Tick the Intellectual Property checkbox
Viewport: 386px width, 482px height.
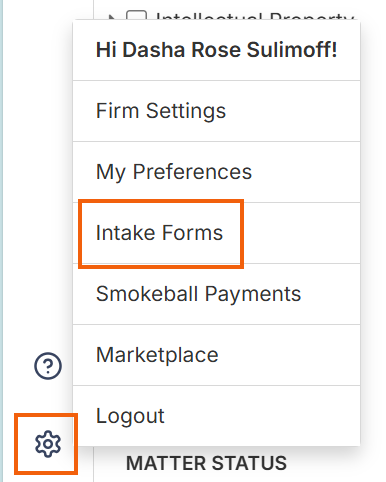pos(136,15)
